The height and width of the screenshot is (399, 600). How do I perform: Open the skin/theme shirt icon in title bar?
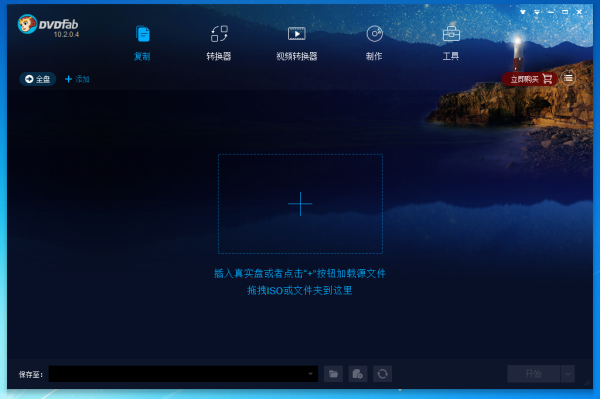click(523, 12)
